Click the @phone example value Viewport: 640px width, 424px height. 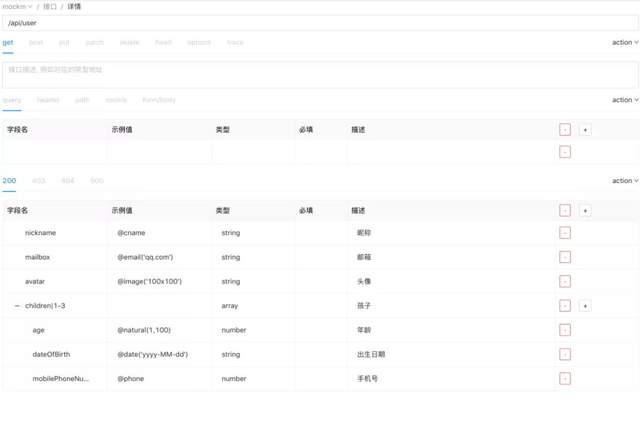click(131, 379)
